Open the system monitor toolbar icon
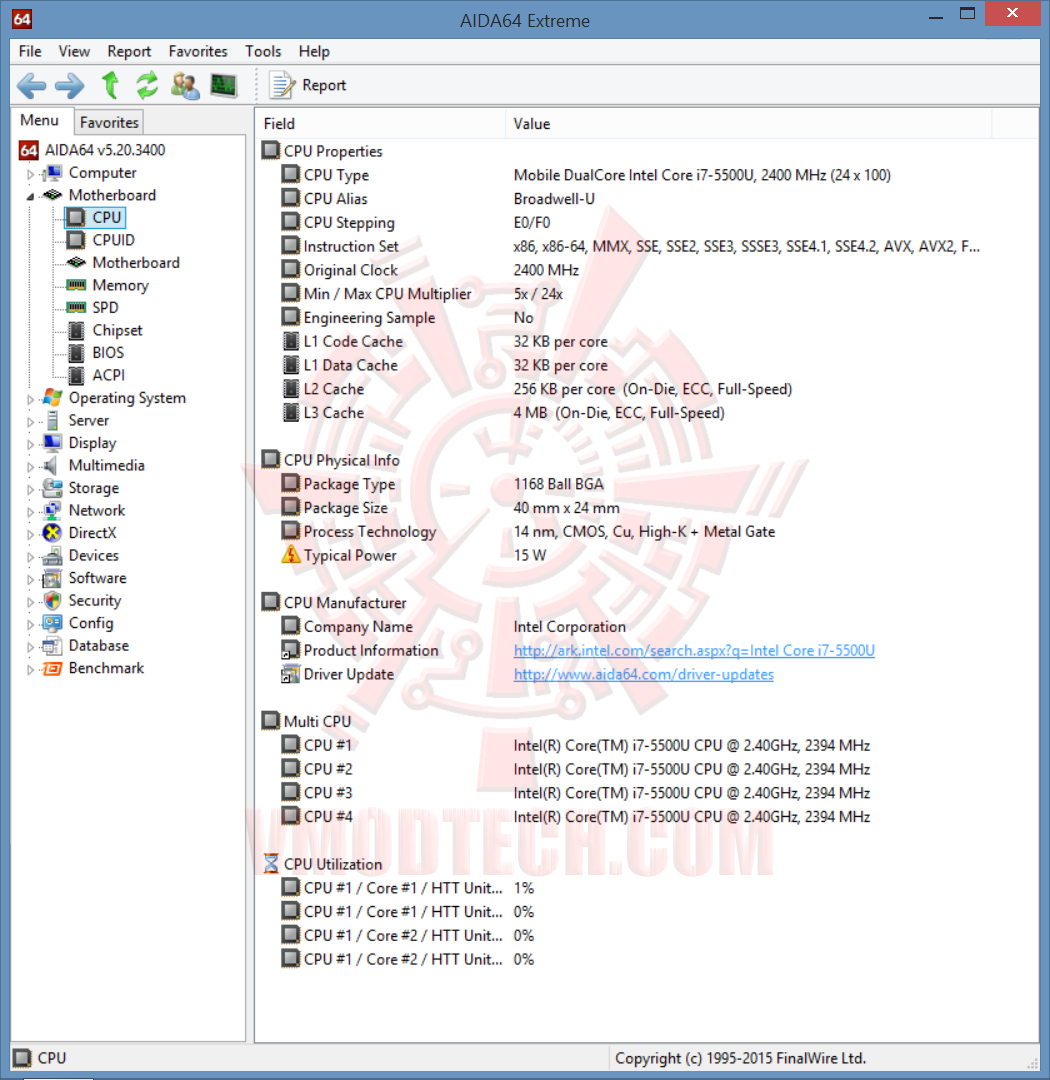The image size is (1050, 1080). click(223, 85)
